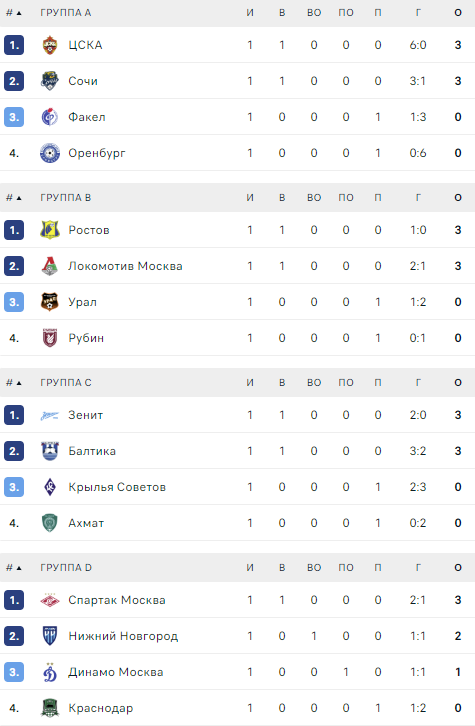The image size is (475, 726).
Task: Sort Группа B by position column
Action: tap(13, 198)
